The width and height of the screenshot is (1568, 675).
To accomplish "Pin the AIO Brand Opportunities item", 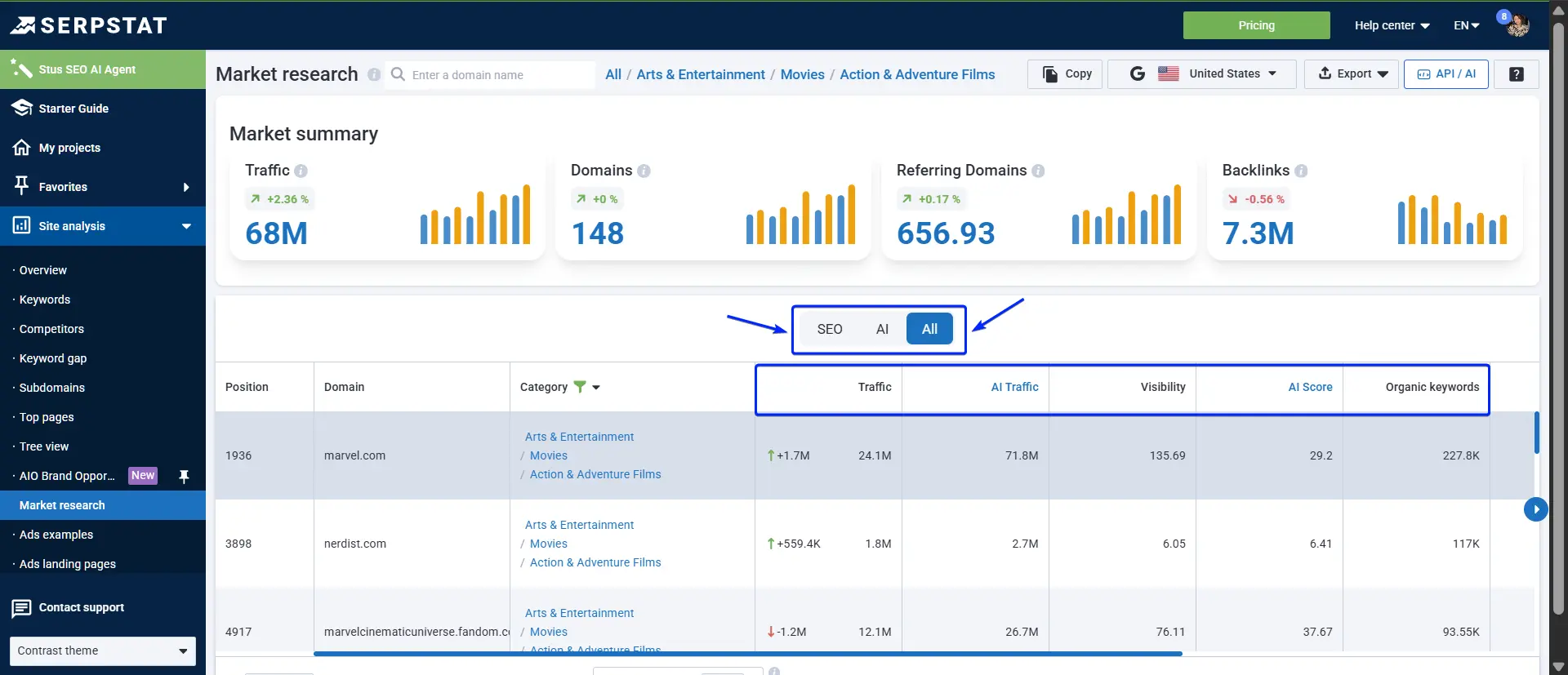I will click(x=184, y=476).
